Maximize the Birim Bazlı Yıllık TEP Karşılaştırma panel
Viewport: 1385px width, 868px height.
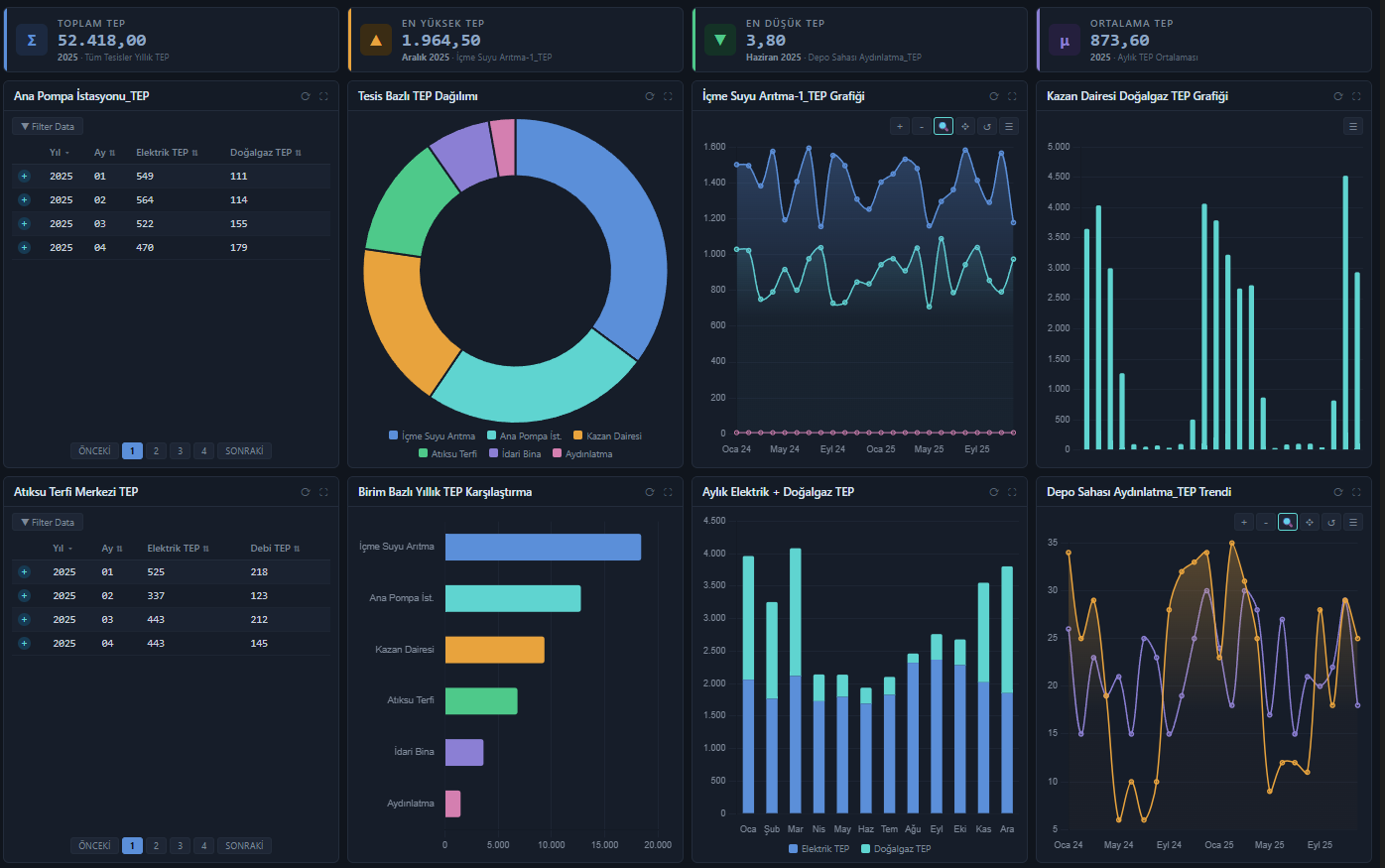click(668, 492)
